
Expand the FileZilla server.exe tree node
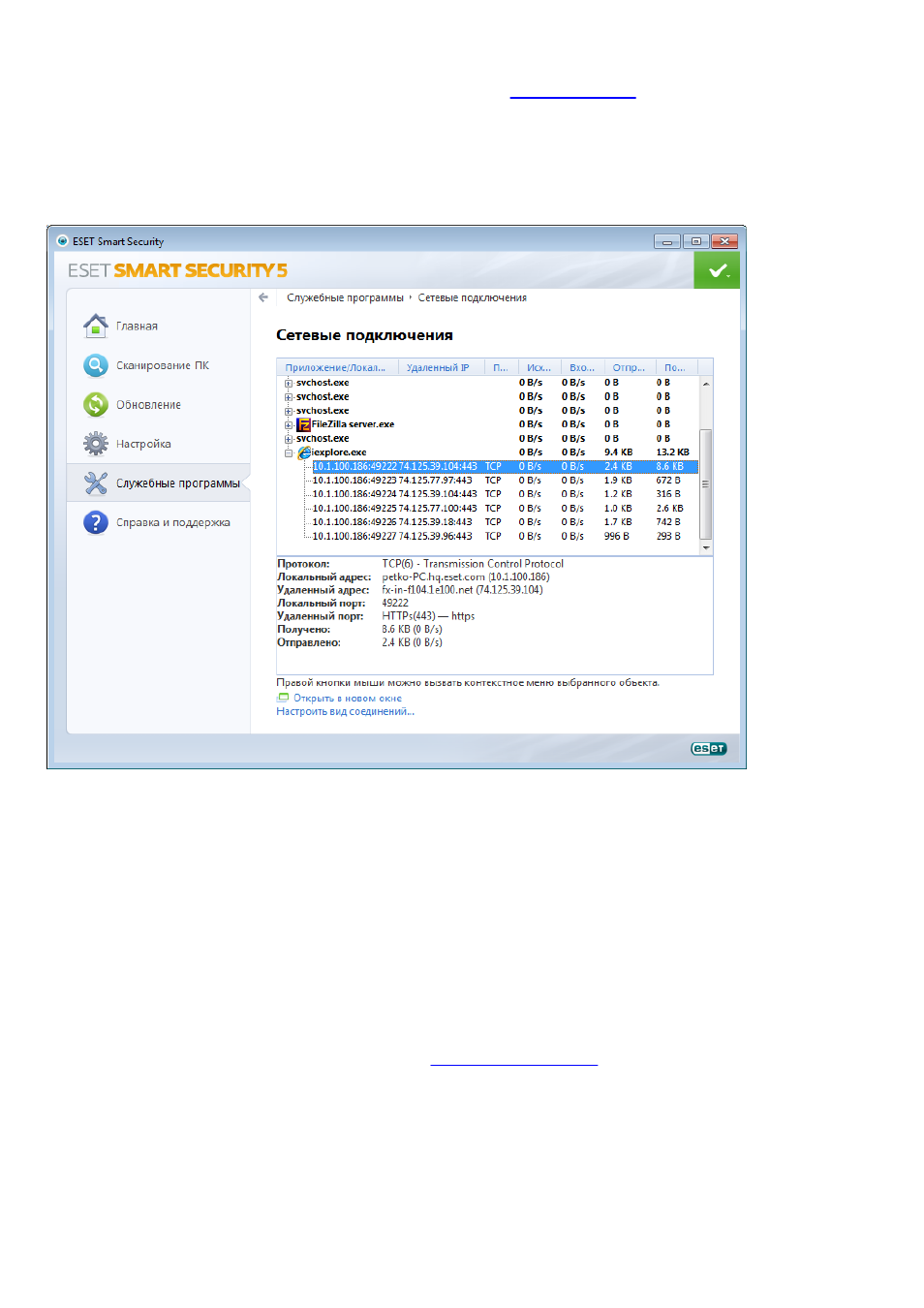(x=289, y=424)
